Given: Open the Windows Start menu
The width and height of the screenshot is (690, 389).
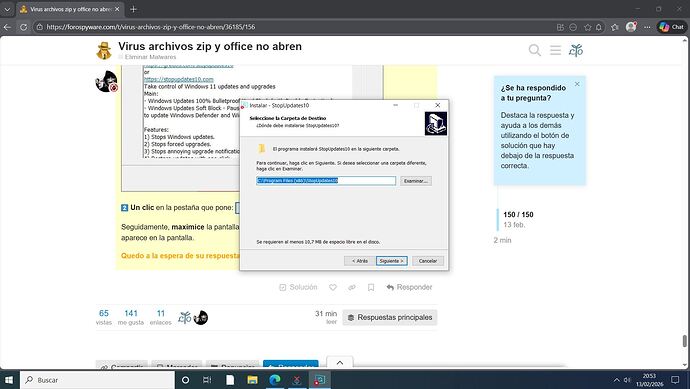Looking at the screenshot, I should click(x=9, y=380).
